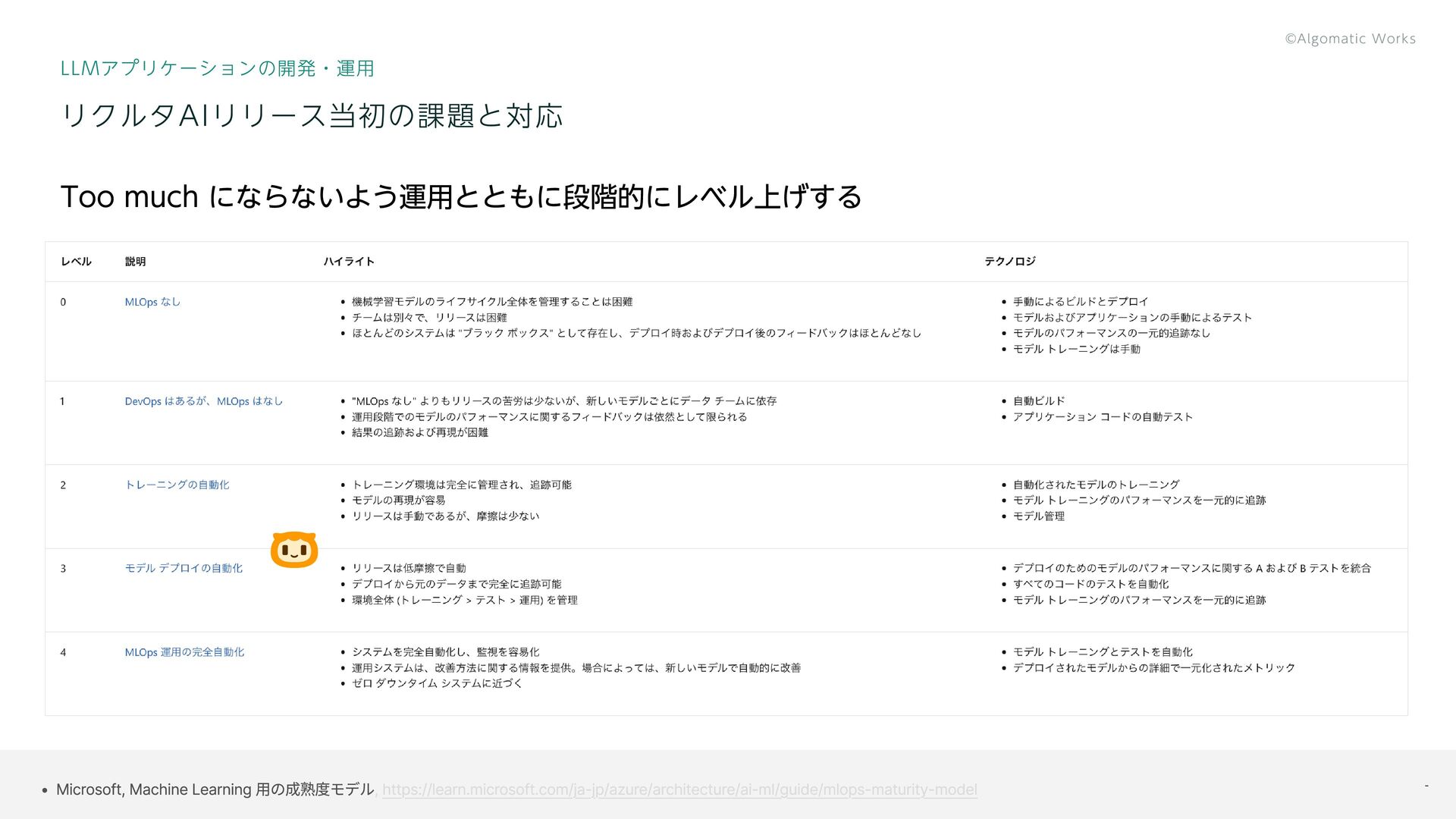Image resolution: width=1456 pixels, height=819 pixels.
Task: Click the Microsoft, Machine Learning footnote text
Action: point(215,789)
